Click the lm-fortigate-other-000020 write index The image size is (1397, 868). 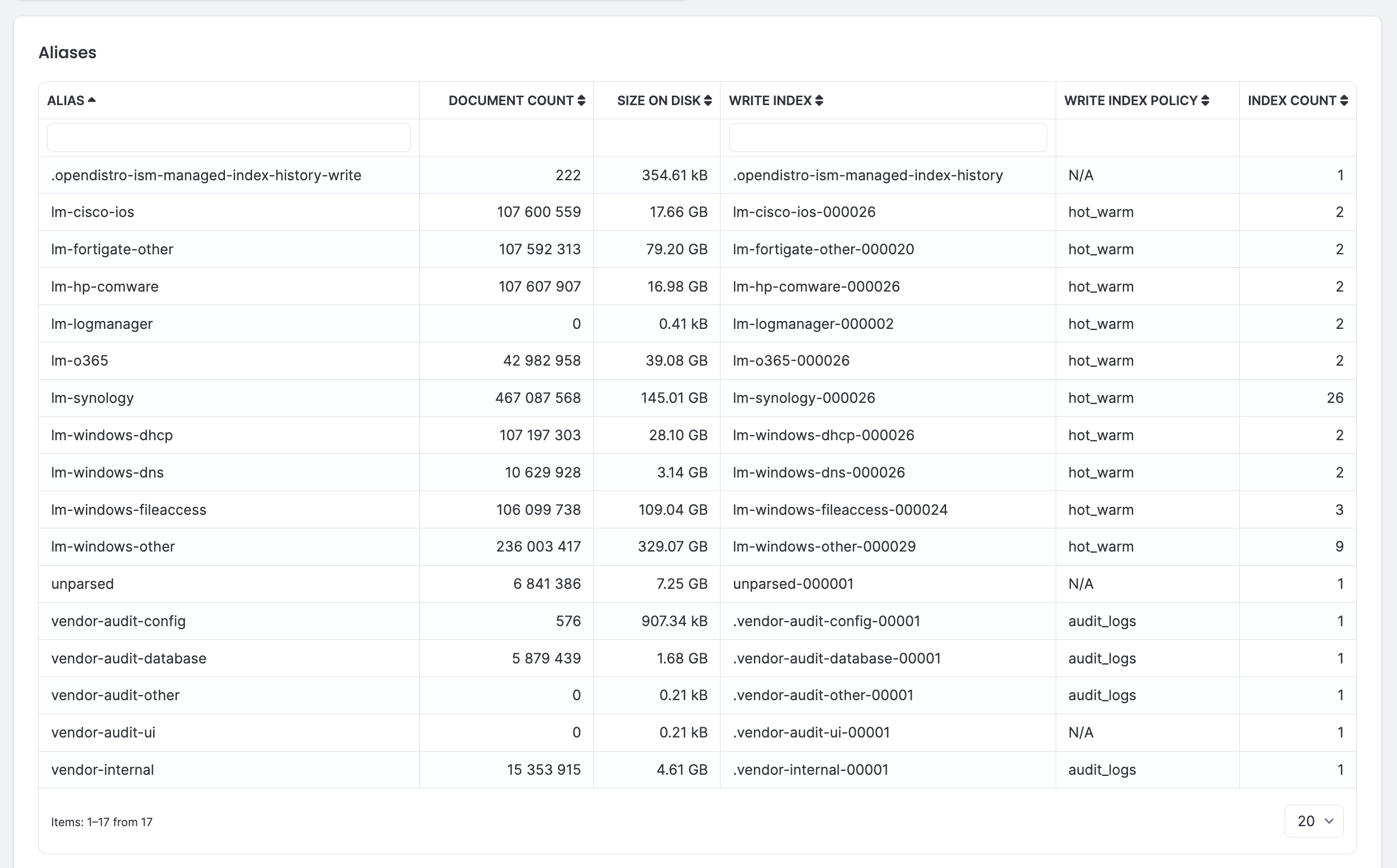pos(823,249)
